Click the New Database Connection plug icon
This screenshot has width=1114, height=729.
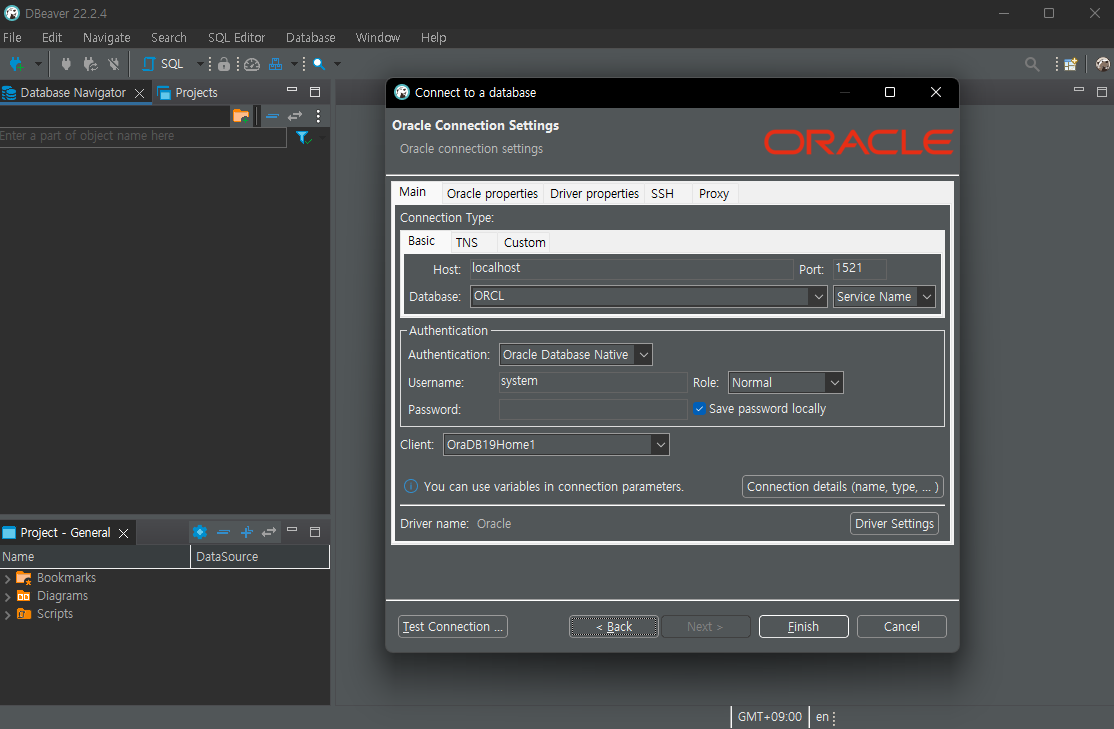(x=16, y=64)
